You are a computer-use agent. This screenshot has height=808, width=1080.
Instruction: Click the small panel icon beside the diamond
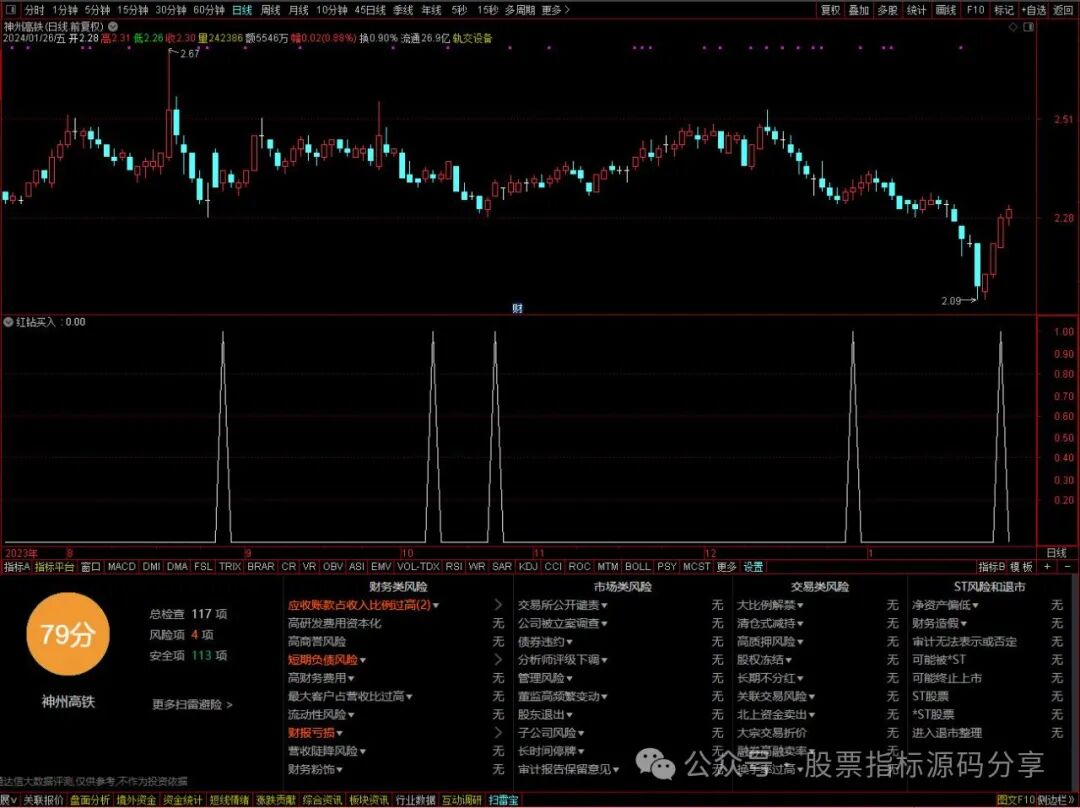[1029, 27]
